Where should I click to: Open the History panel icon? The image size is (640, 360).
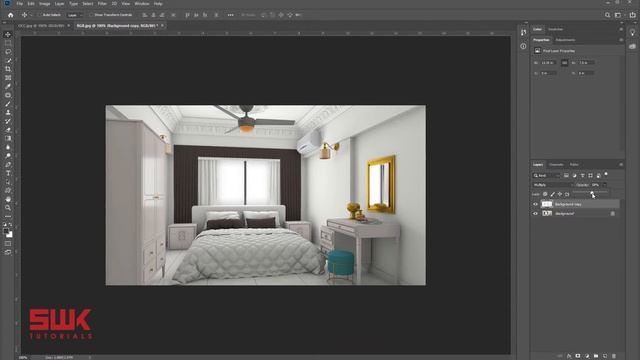[x=523, y=32]
